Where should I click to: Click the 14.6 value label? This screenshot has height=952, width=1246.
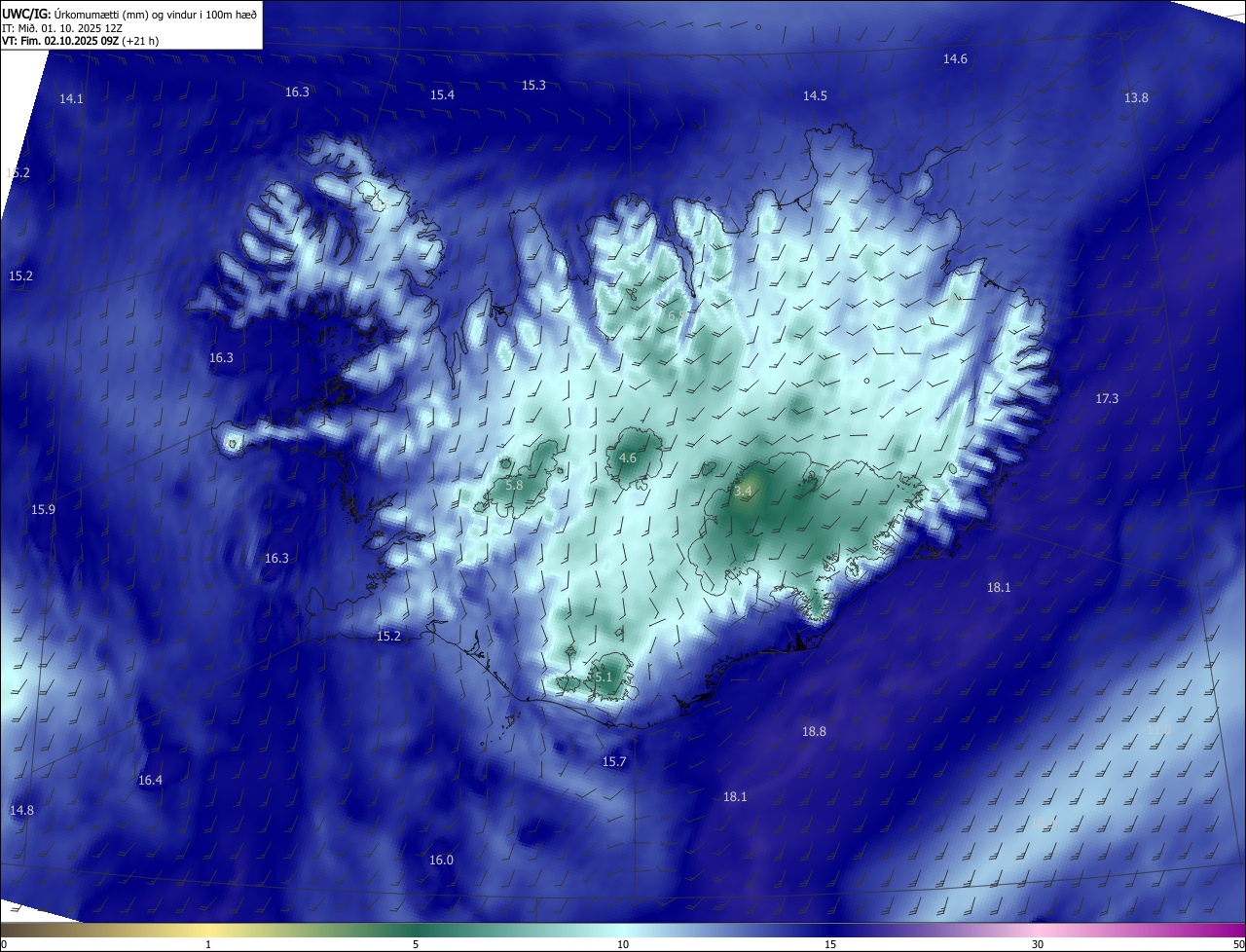(x=955, y=58)
